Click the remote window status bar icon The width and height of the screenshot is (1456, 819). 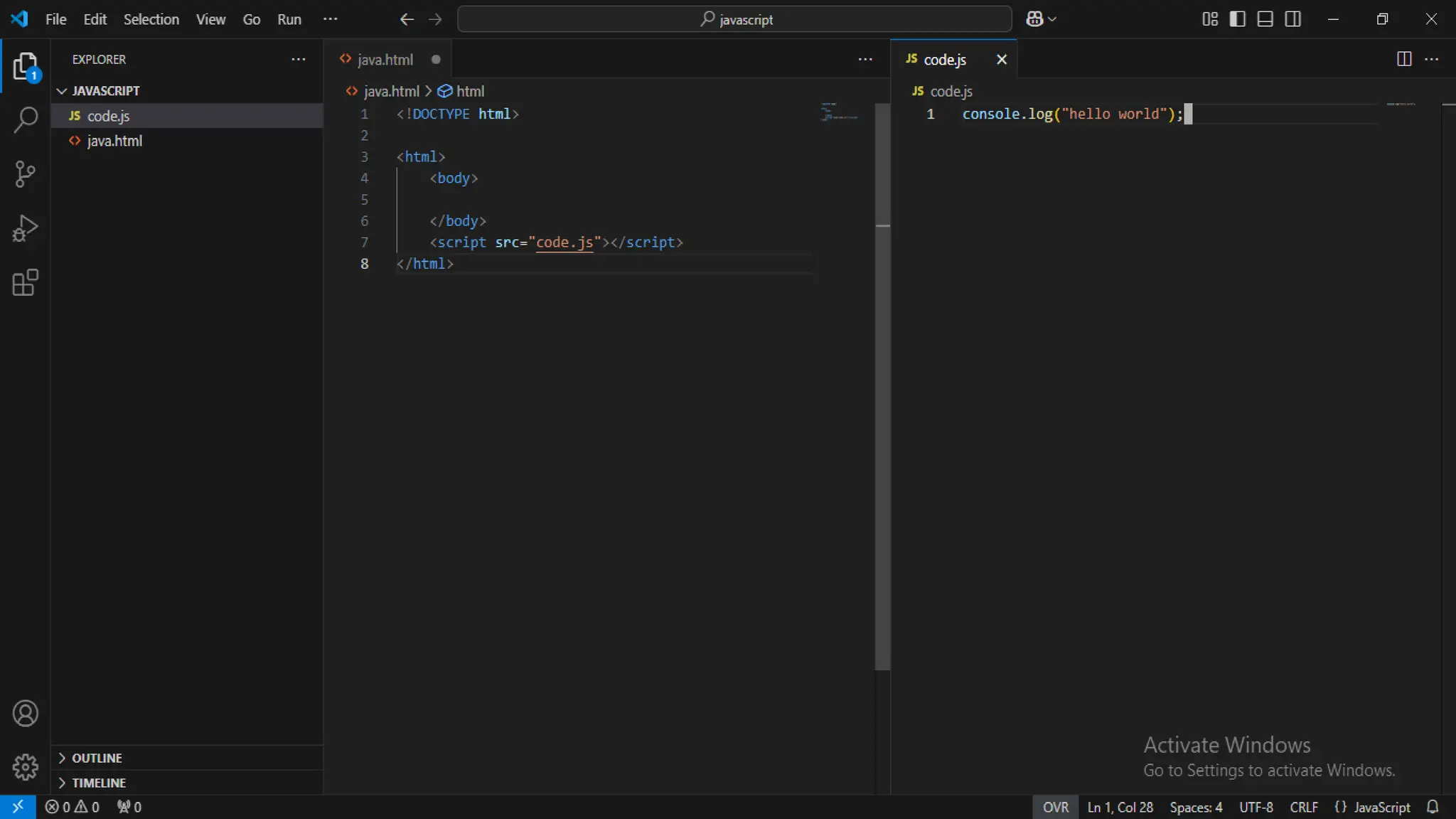point(18,807)
